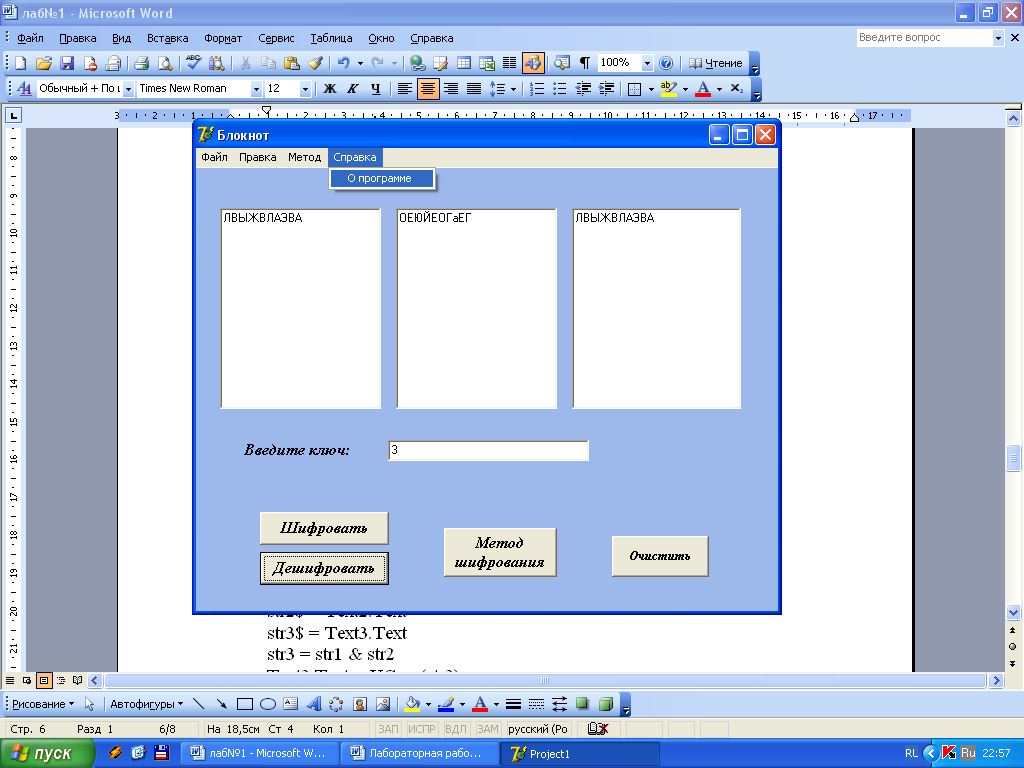Expand the Рисование drawing menu
The image size is (1024, 768).
(x=43, y=704)
